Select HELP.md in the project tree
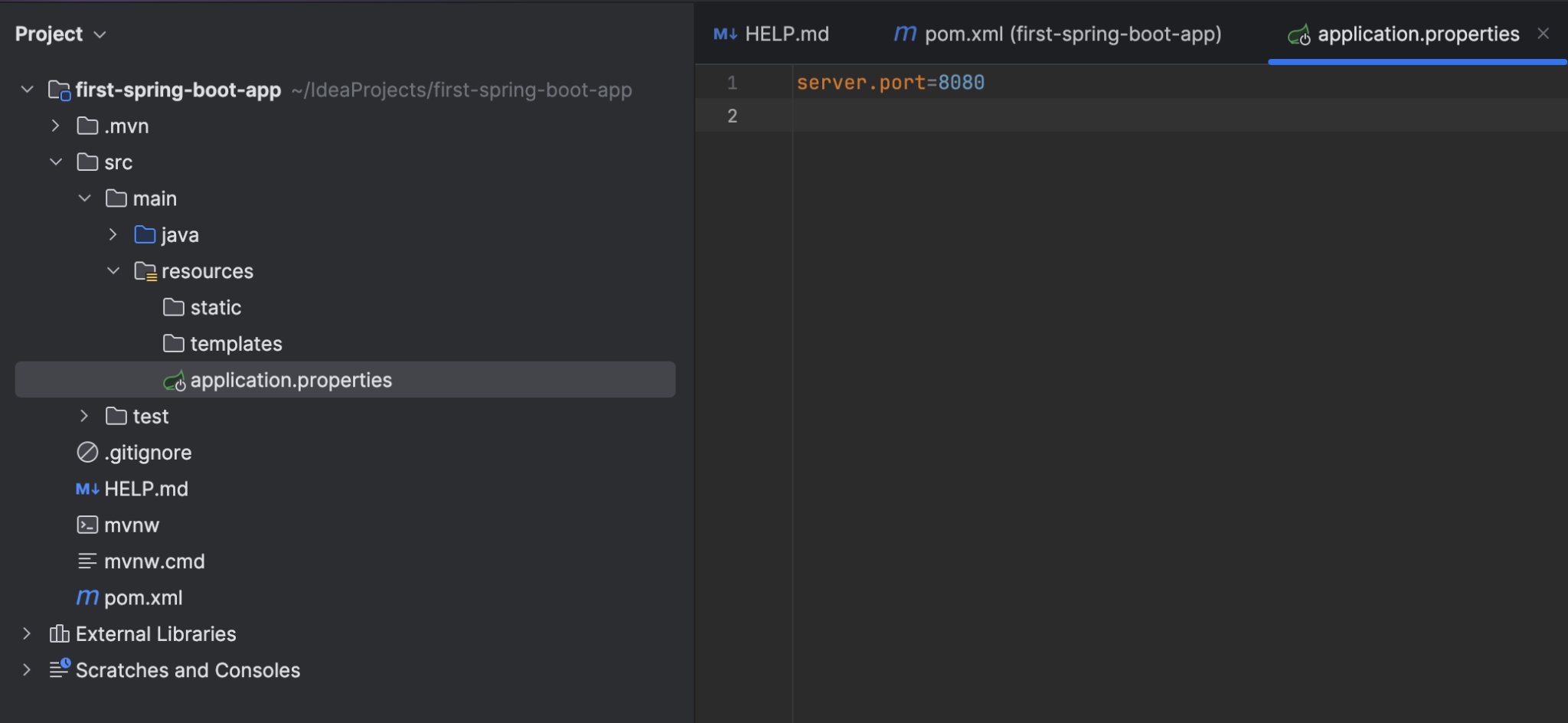Image resolution: width=1568 pixels, height=723 pixels. click(146, 489)
